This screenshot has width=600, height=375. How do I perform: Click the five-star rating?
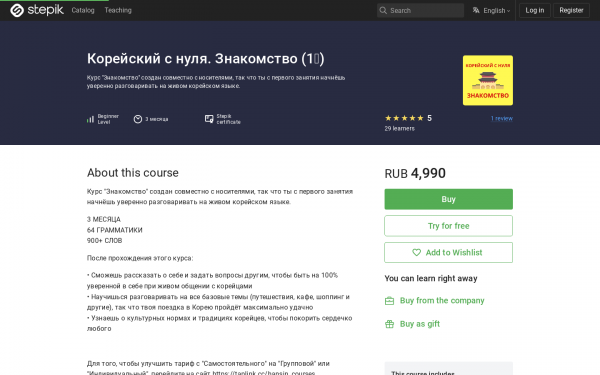(404, 118)
